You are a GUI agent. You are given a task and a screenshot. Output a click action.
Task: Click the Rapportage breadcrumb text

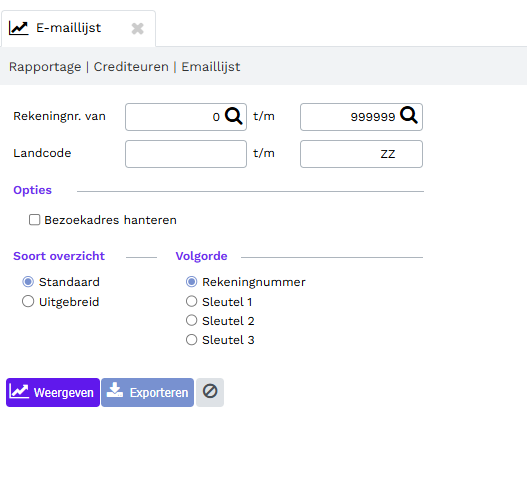[x=45, y=67]
